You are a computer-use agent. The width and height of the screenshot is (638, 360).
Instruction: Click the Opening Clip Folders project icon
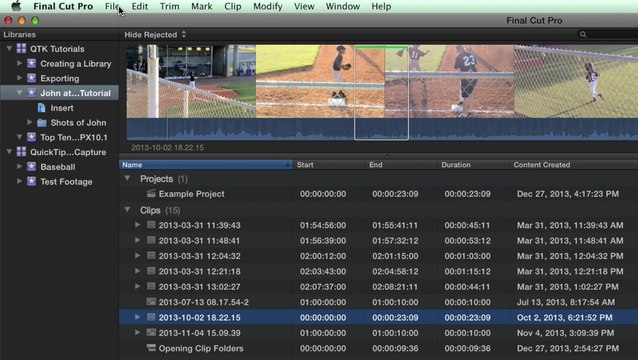[151, 348]
